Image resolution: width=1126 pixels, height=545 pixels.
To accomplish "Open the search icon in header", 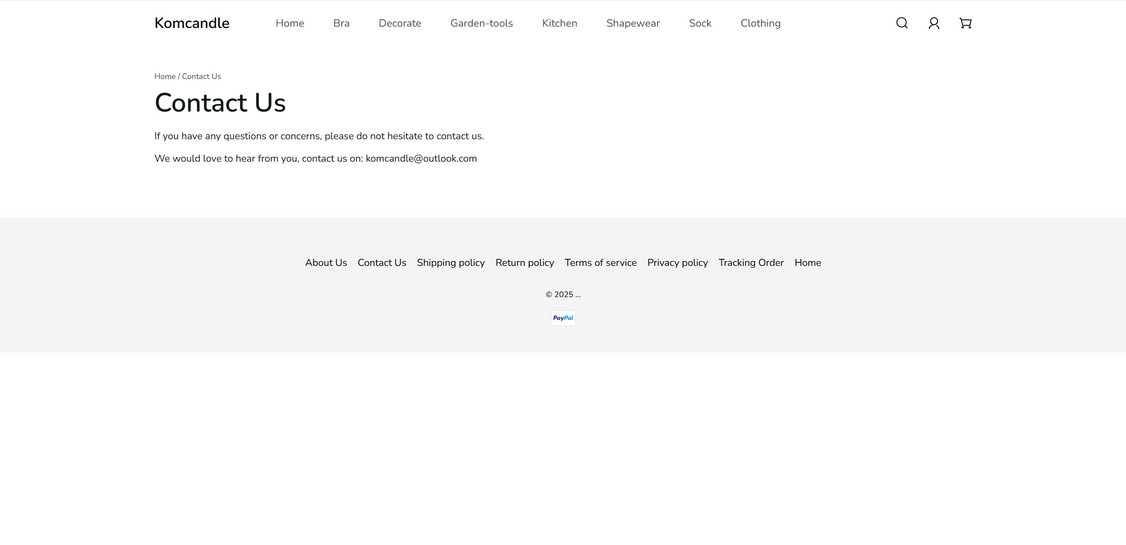I will 902,23.
